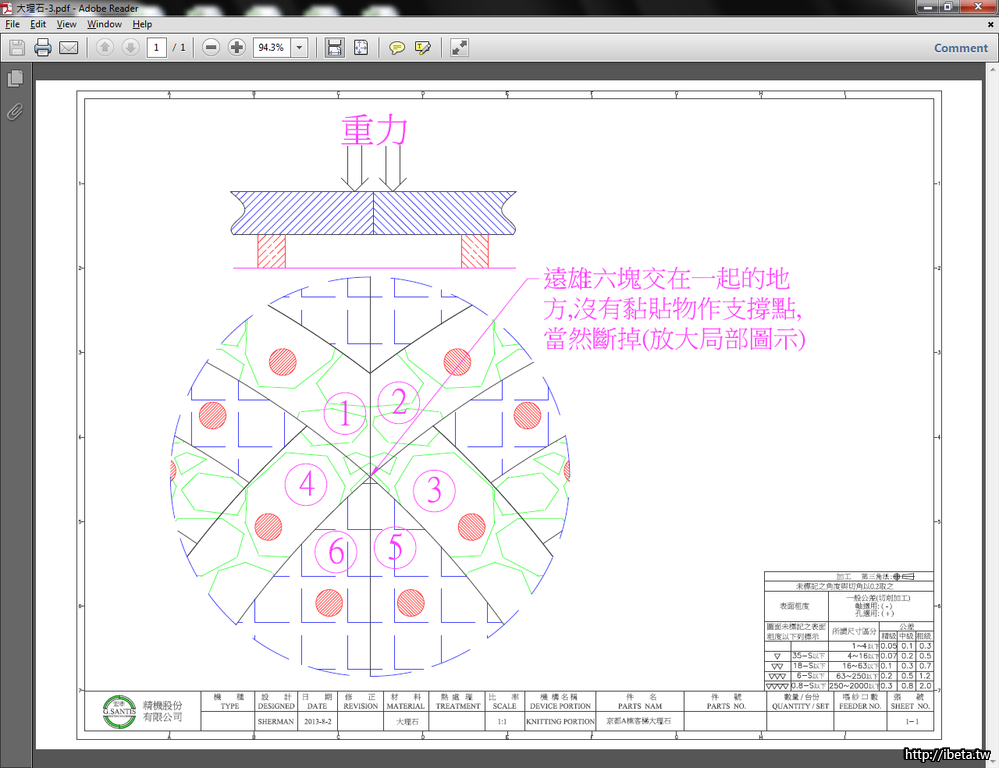Select the highlight text tool

[423, 47]
